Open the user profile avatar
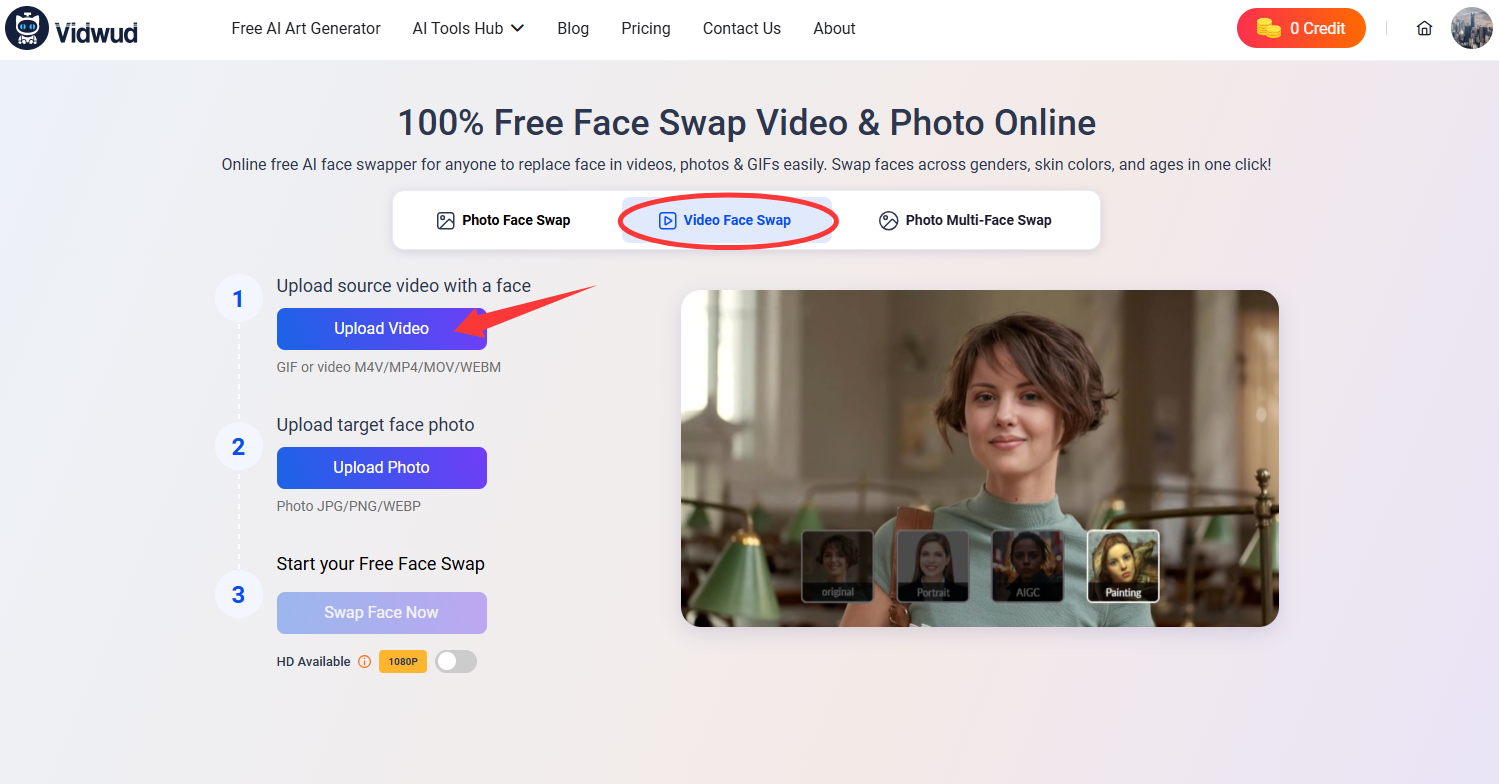1499x784 pixels. coord(1471,27)
